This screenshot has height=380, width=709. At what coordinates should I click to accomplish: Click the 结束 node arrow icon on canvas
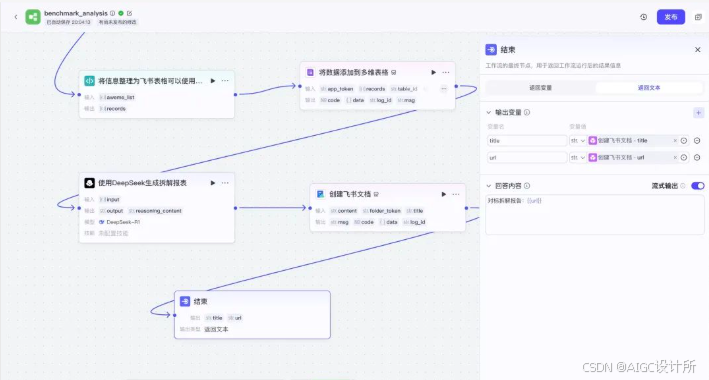point(185,301)
